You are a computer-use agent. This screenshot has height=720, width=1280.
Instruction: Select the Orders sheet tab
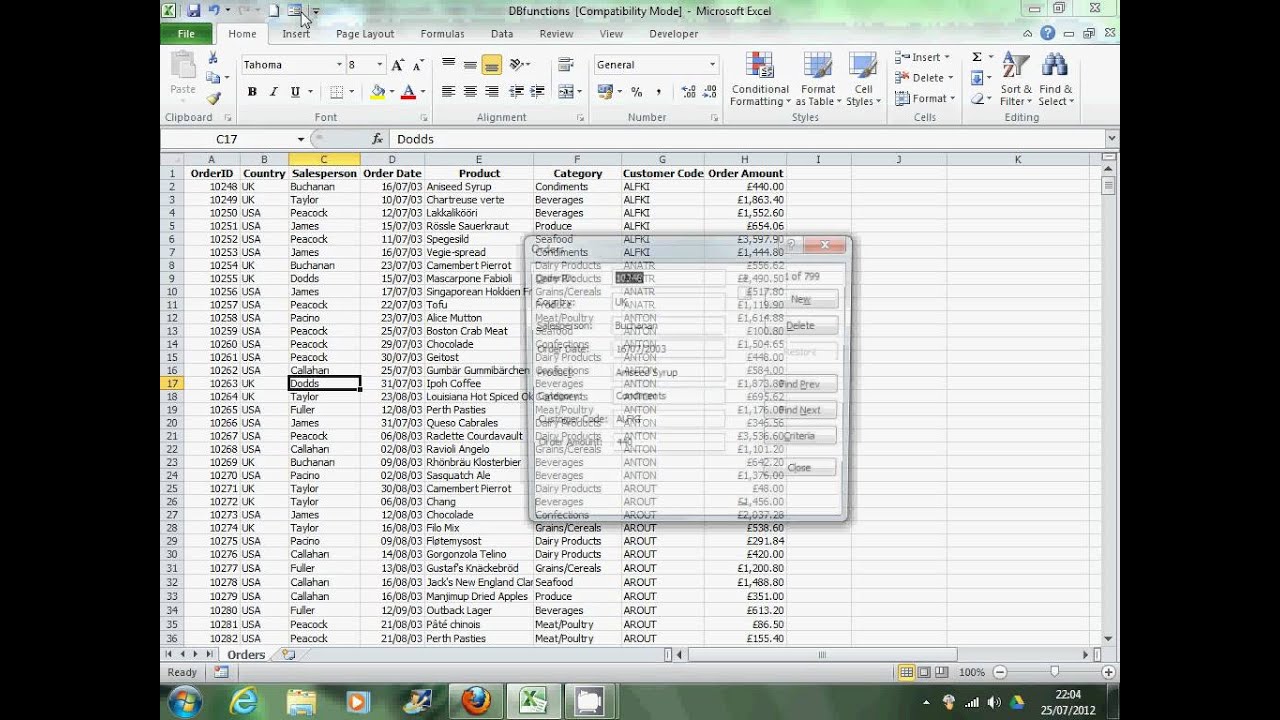[246, 655]
